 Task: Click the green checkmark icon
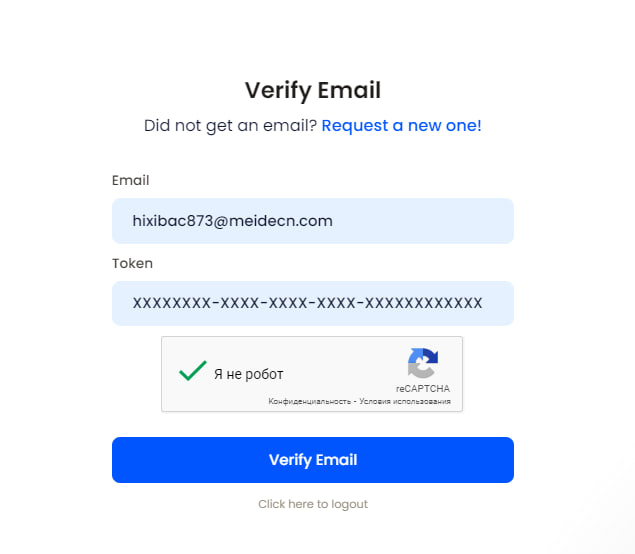point(192,371)
